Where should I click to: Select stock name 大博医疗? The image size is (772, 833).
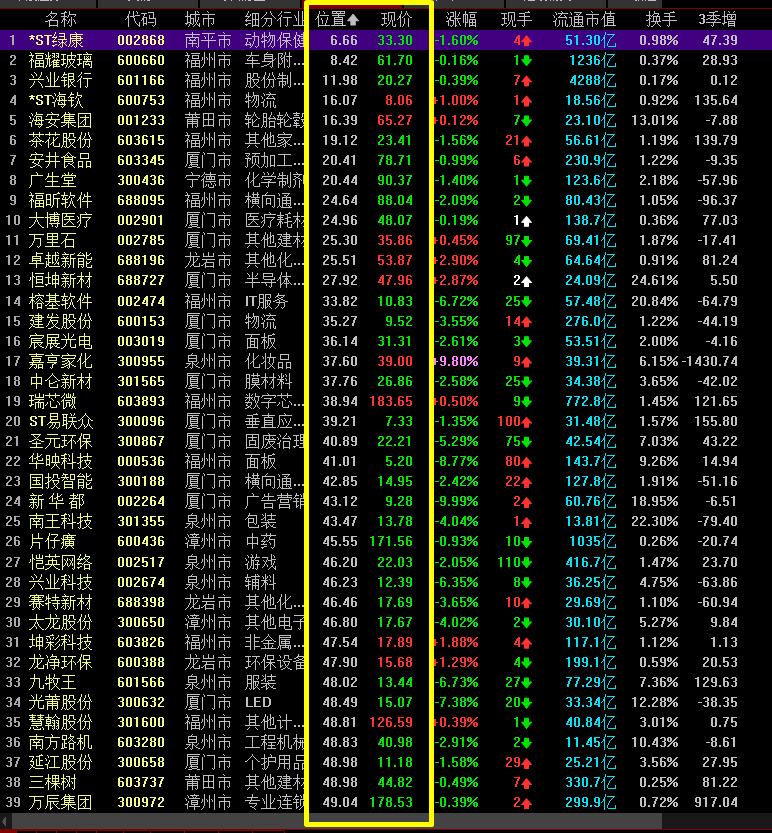click(61, 221)
